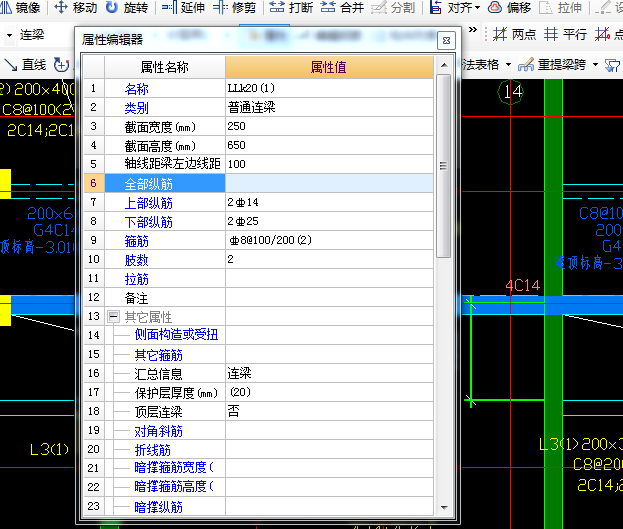The height and width of the screenshot is (529, 623).
Task: Click the scroll down arrow in property list
Action: point(444,508)
